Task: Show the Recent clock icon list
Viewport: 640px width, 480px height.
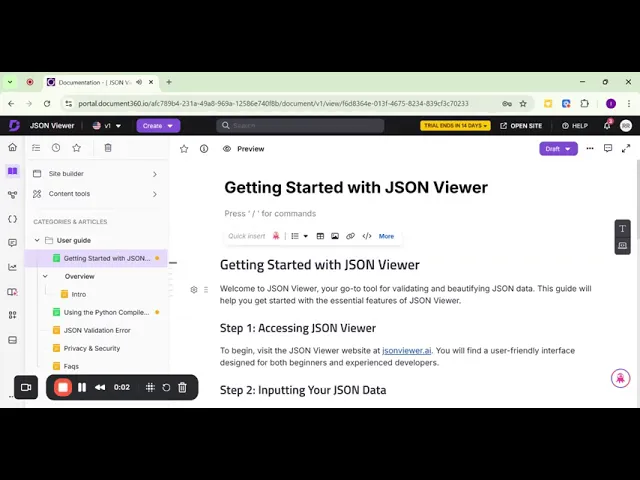Action: [56, 148]
